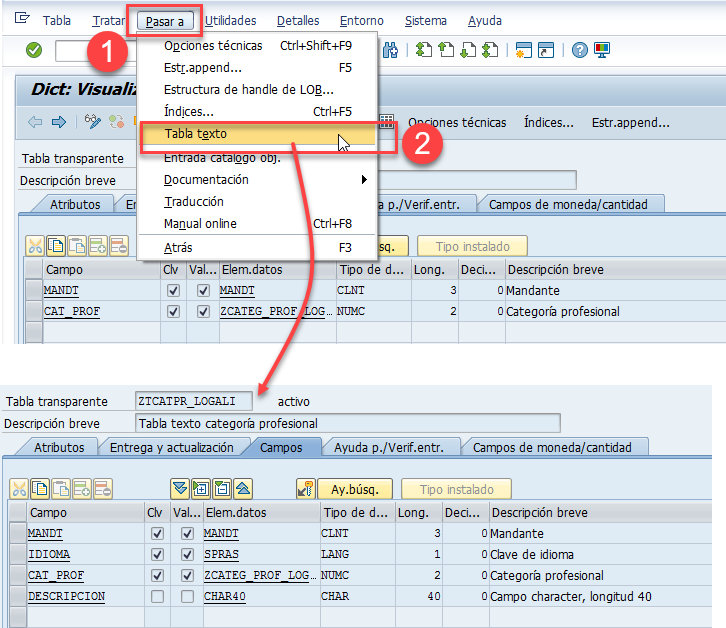Toggle the Val checkbox of DESCRIPCION row
Screen dimensions: 726x628
coord(188,596)
